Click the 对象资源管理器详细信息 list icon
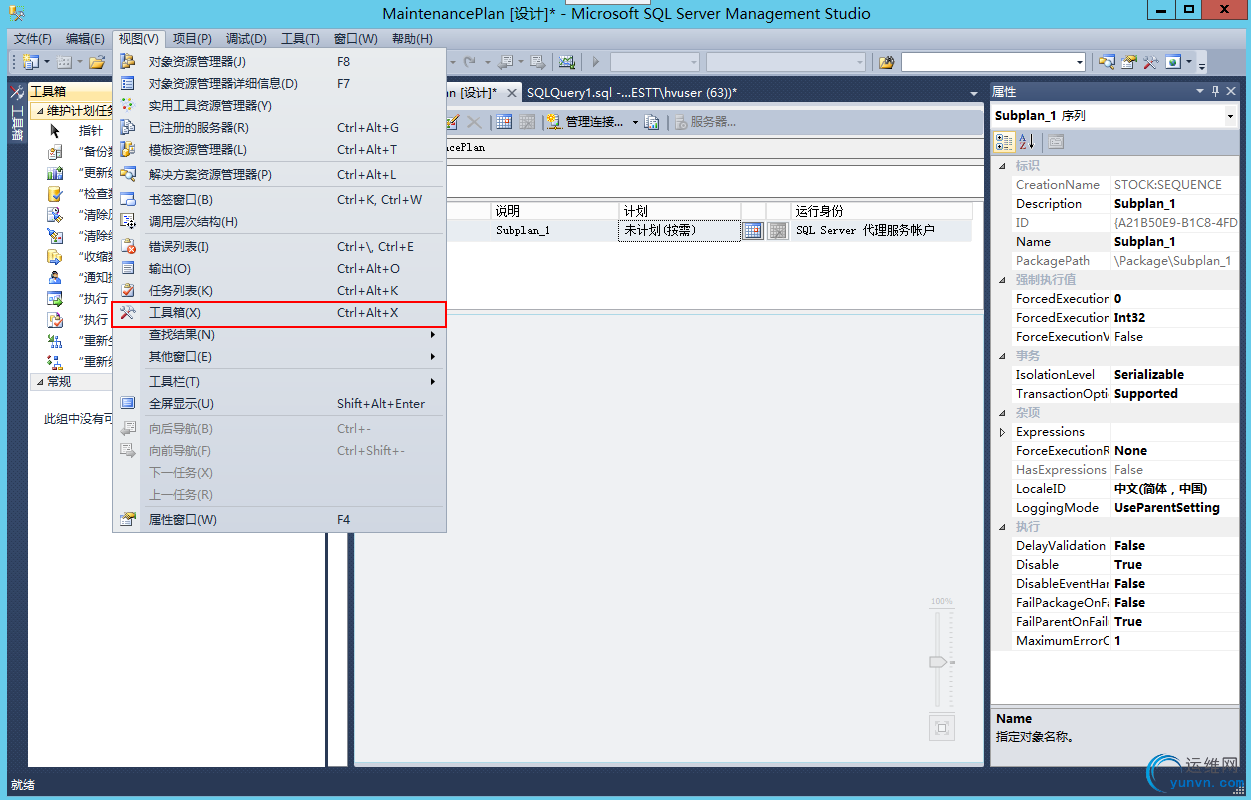 pos(128,83)
